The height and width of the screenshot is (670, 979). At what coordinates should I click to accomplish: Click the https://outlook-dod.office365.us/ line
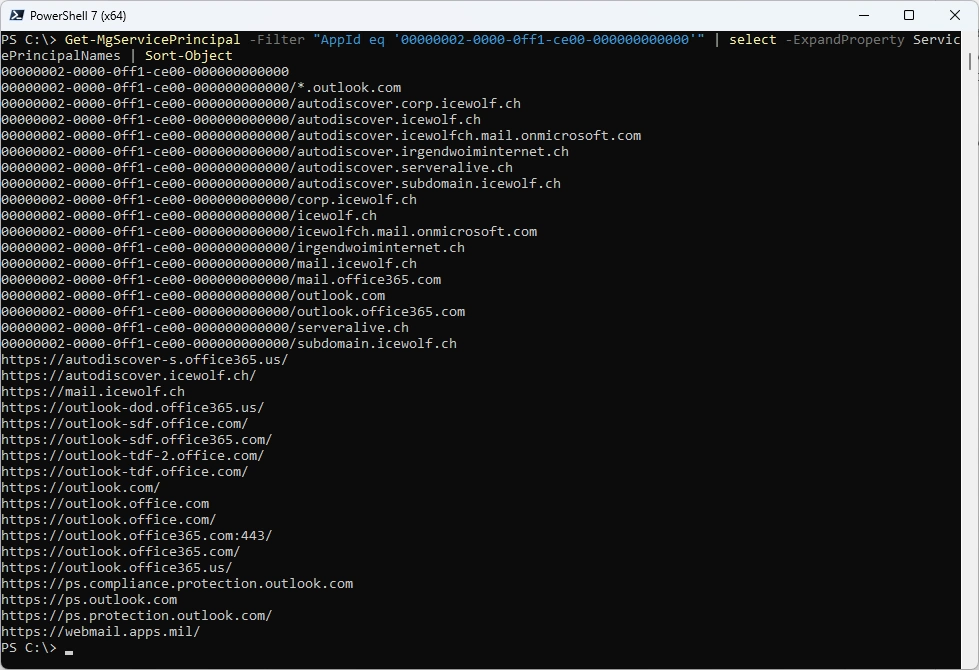click(133, 408)
